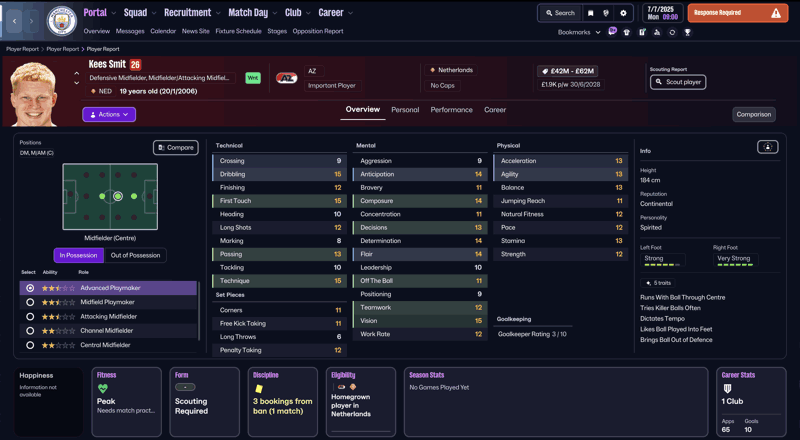The height and width of the screenshot is (440, 800).
Task: Open the purple Actions dropdown
Action: pyautogui.click(x=109, y=114)
